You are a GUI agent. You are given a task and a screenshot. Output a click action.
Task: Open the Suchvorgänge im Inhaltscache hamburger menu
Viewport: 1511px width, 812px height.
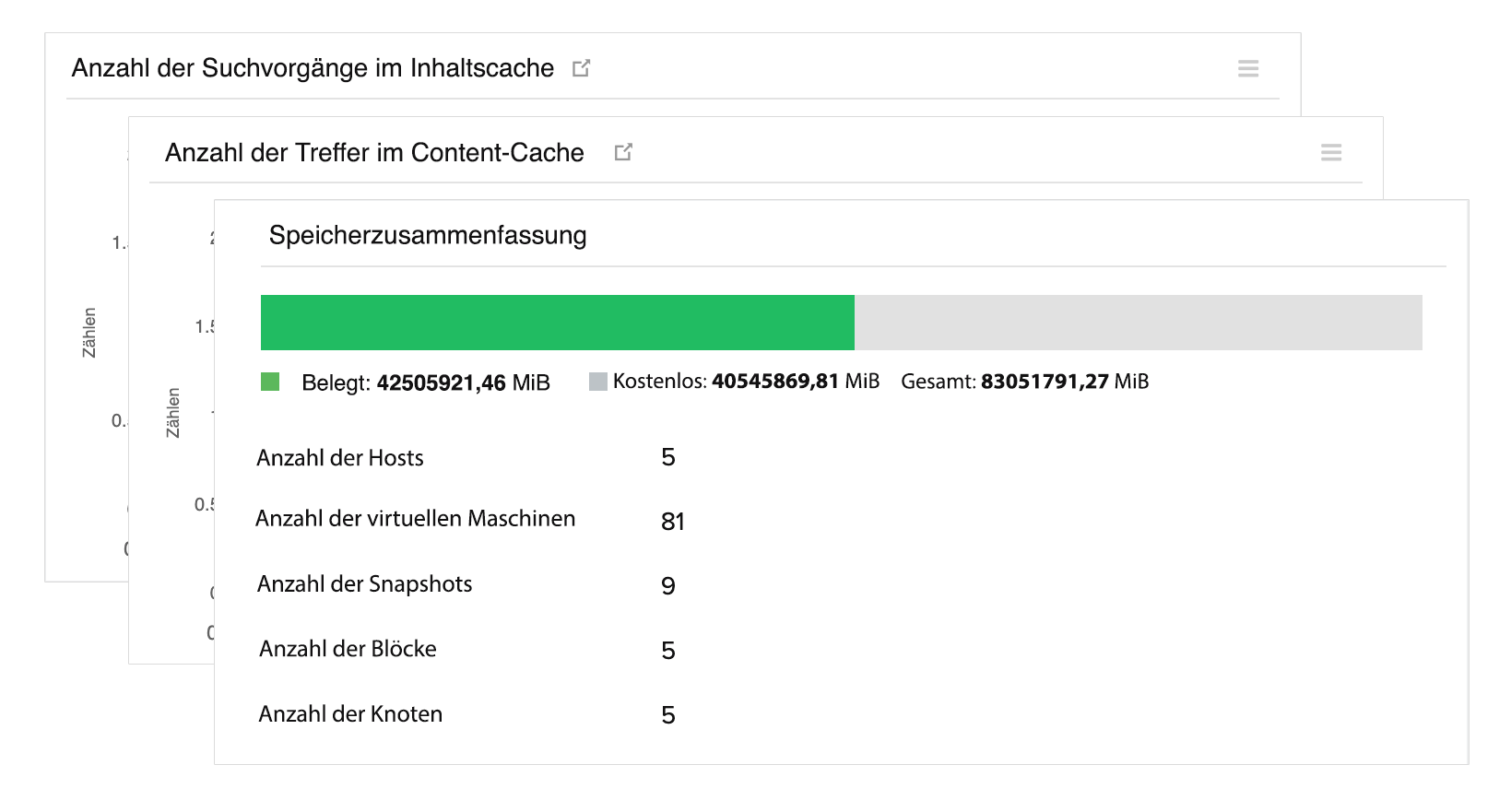pos(1247,68)
